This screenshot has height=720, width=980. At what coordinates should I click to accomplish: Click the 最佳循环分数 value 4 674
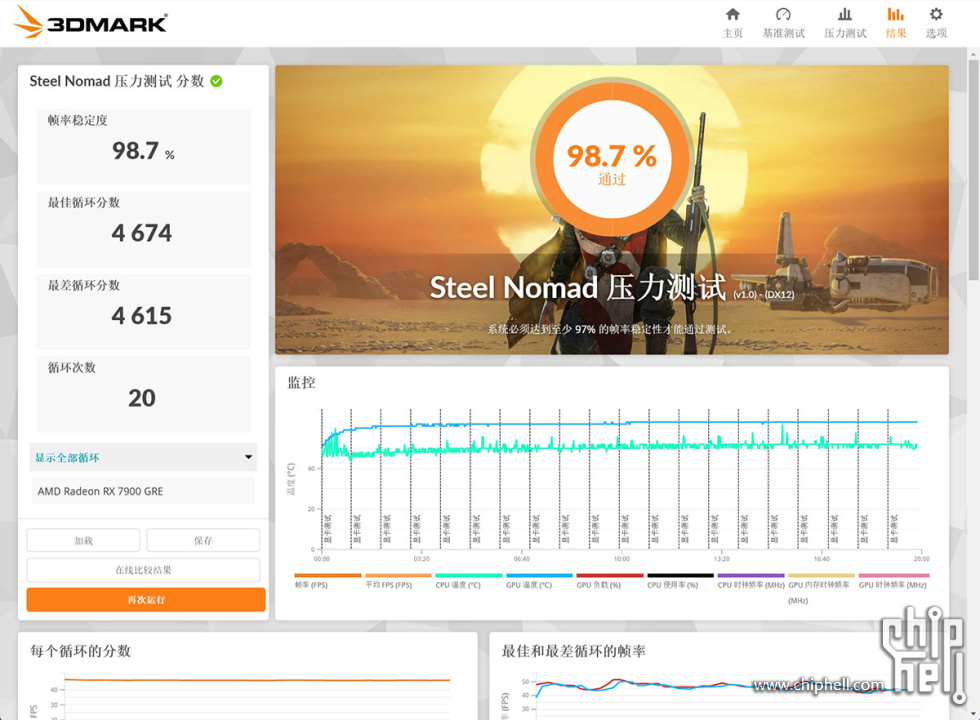click(x=142, y=233)
